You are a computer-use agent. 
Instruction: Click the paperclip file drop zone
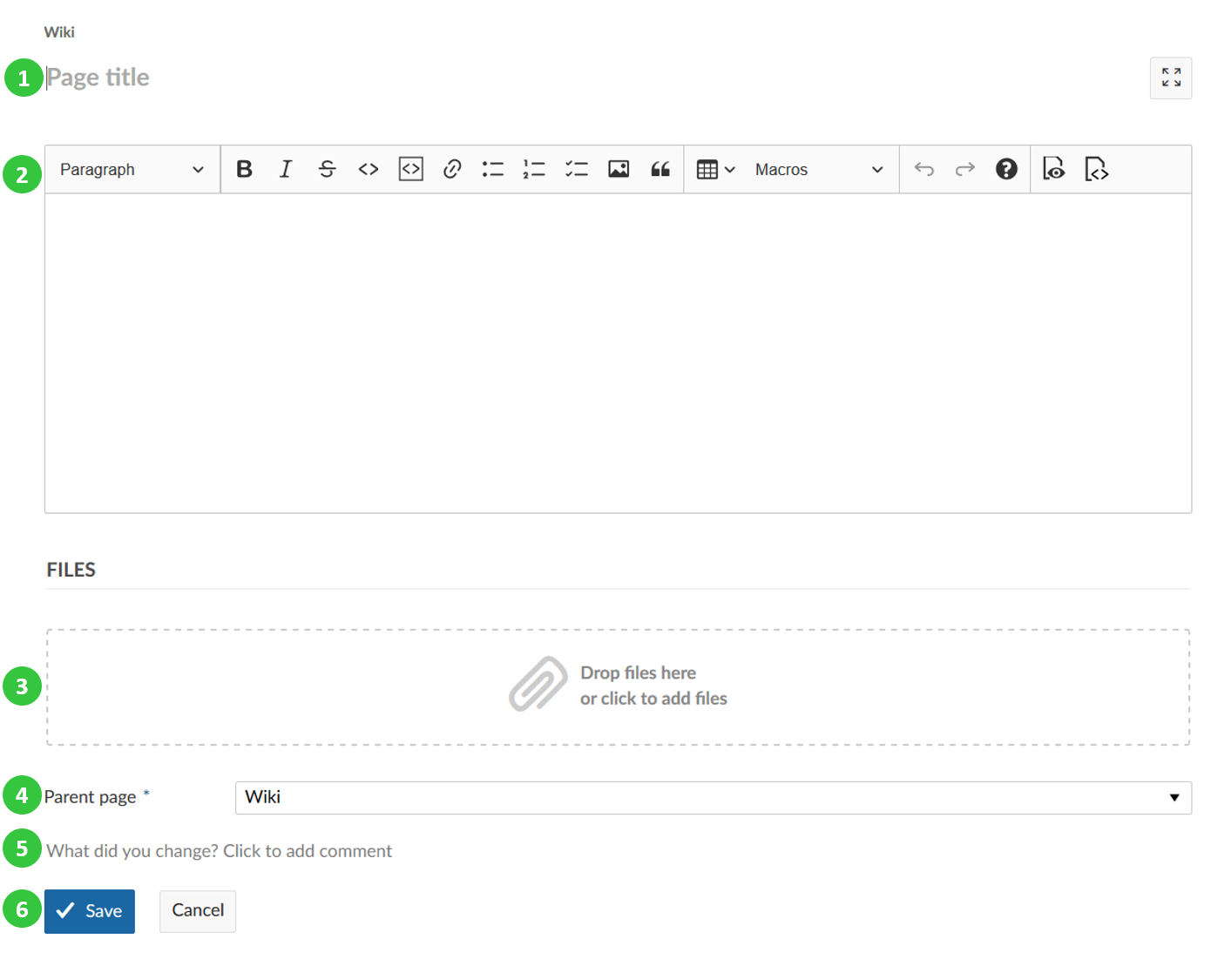click(x=618, y=686)
